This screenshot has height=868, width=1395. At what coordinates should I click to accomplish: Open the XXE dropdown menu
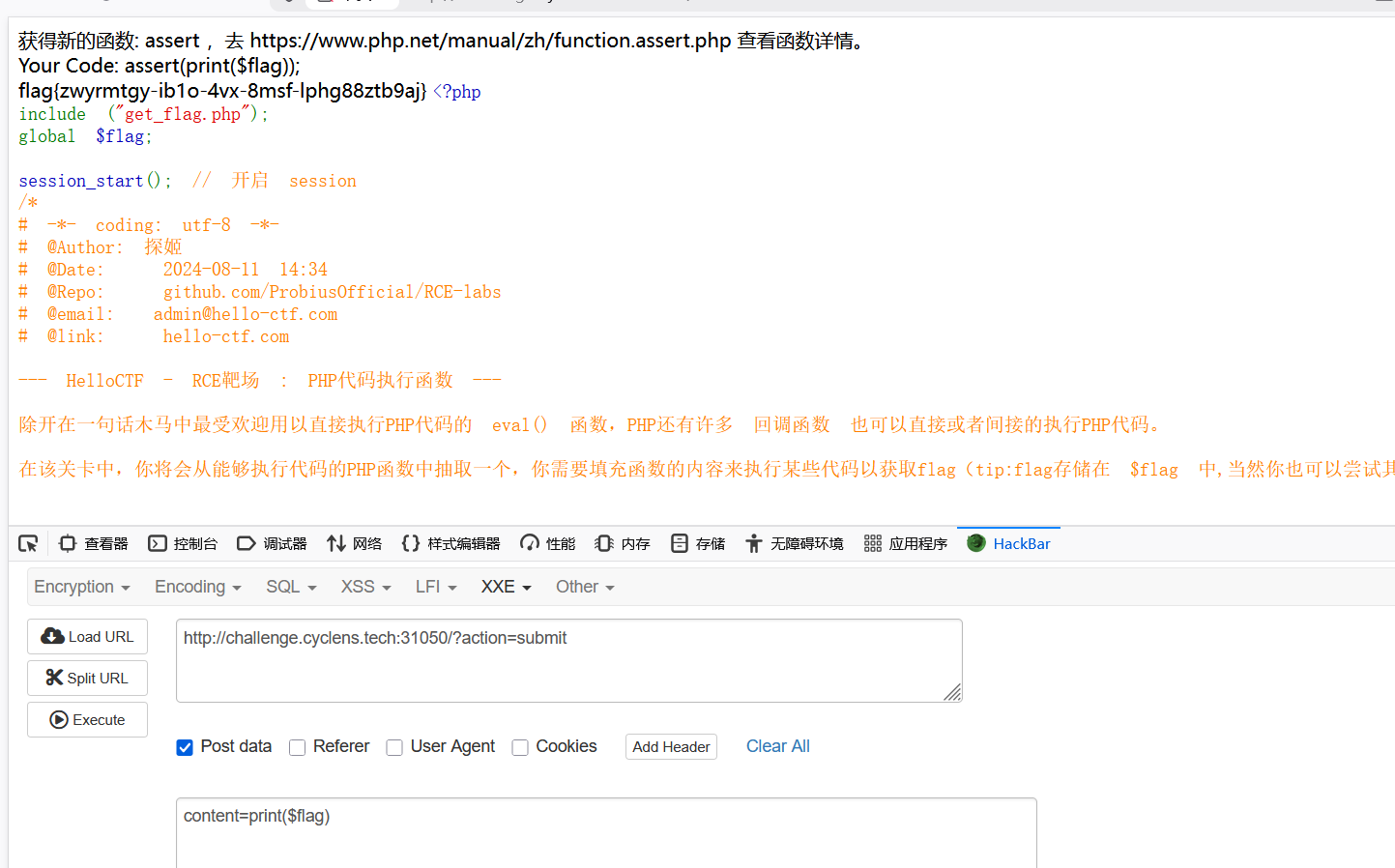click(x=507, y=587)
